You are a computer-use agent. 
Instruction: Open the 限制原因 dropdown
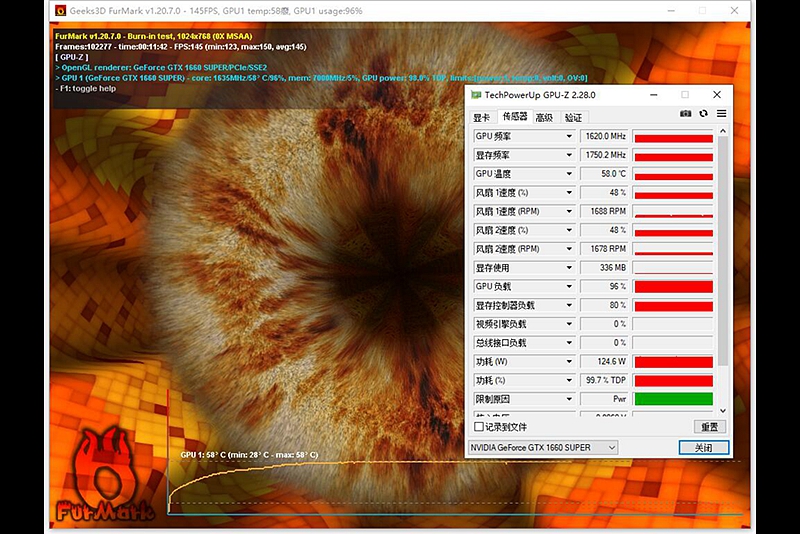569,399
